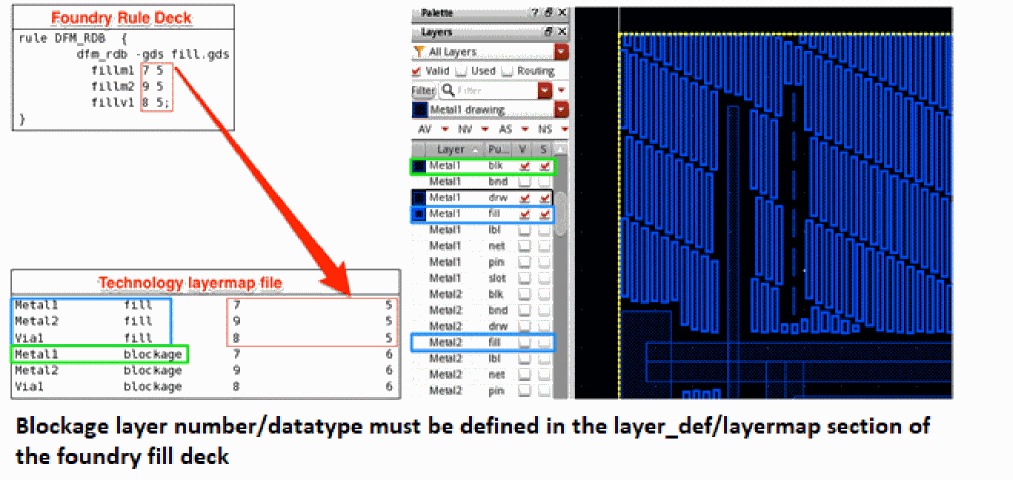Click the Metal1 blk row color swatch
Viewport: 1013px width, 480px height.
pos(419,166)
